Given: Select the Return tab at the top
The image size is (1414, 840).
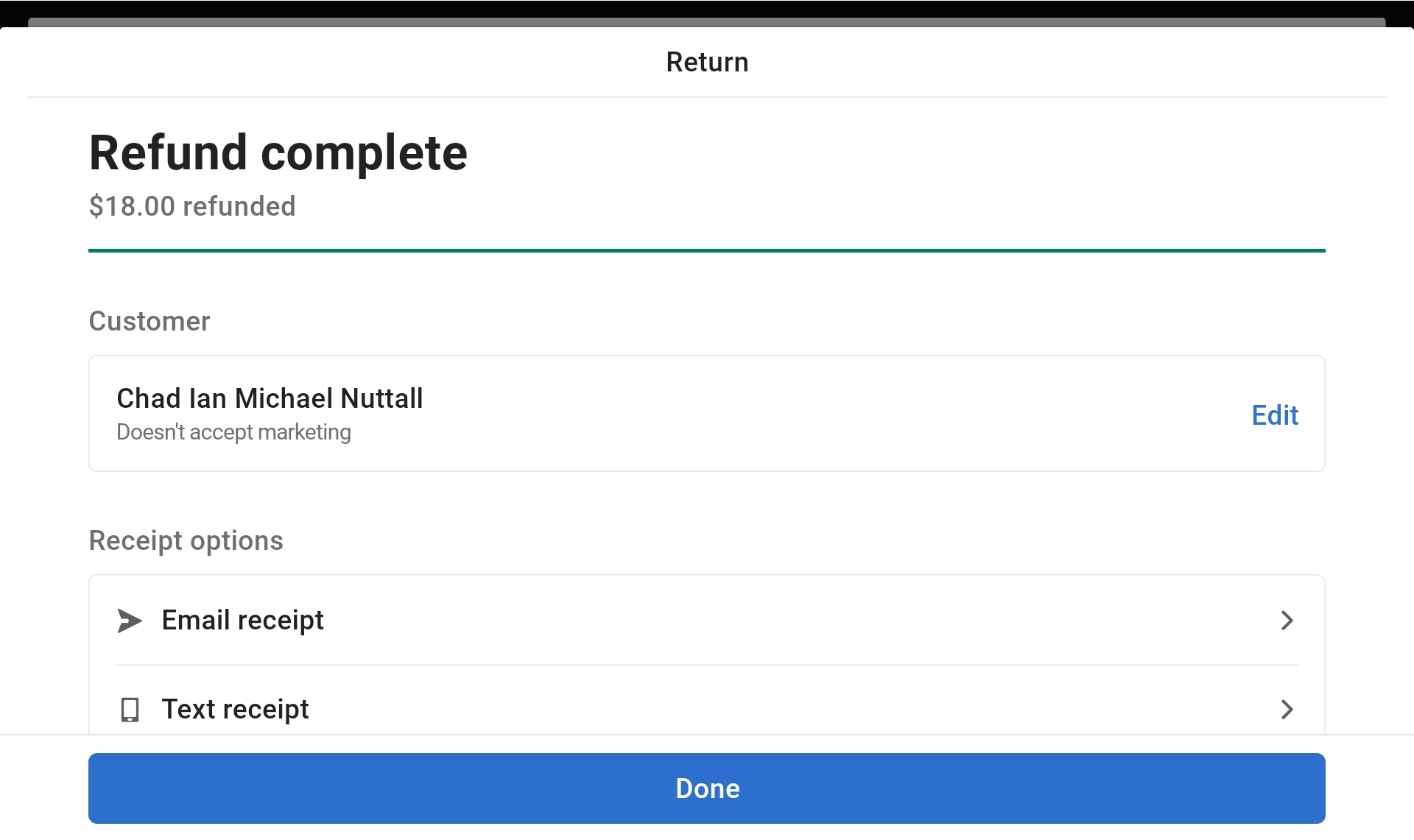Looking at the screenshot, I should tap(706, 62).
